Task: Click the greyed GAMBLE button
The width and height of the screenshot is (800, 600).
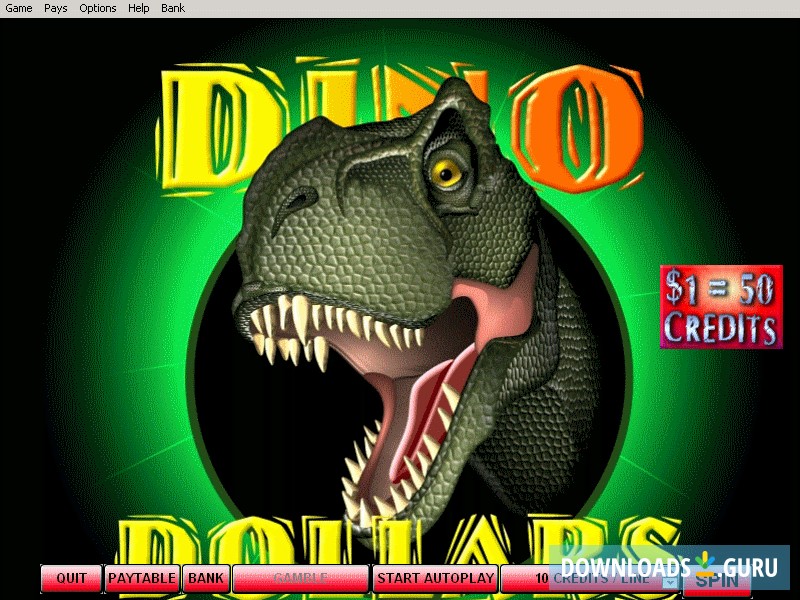Action: [x=300, y=578]
